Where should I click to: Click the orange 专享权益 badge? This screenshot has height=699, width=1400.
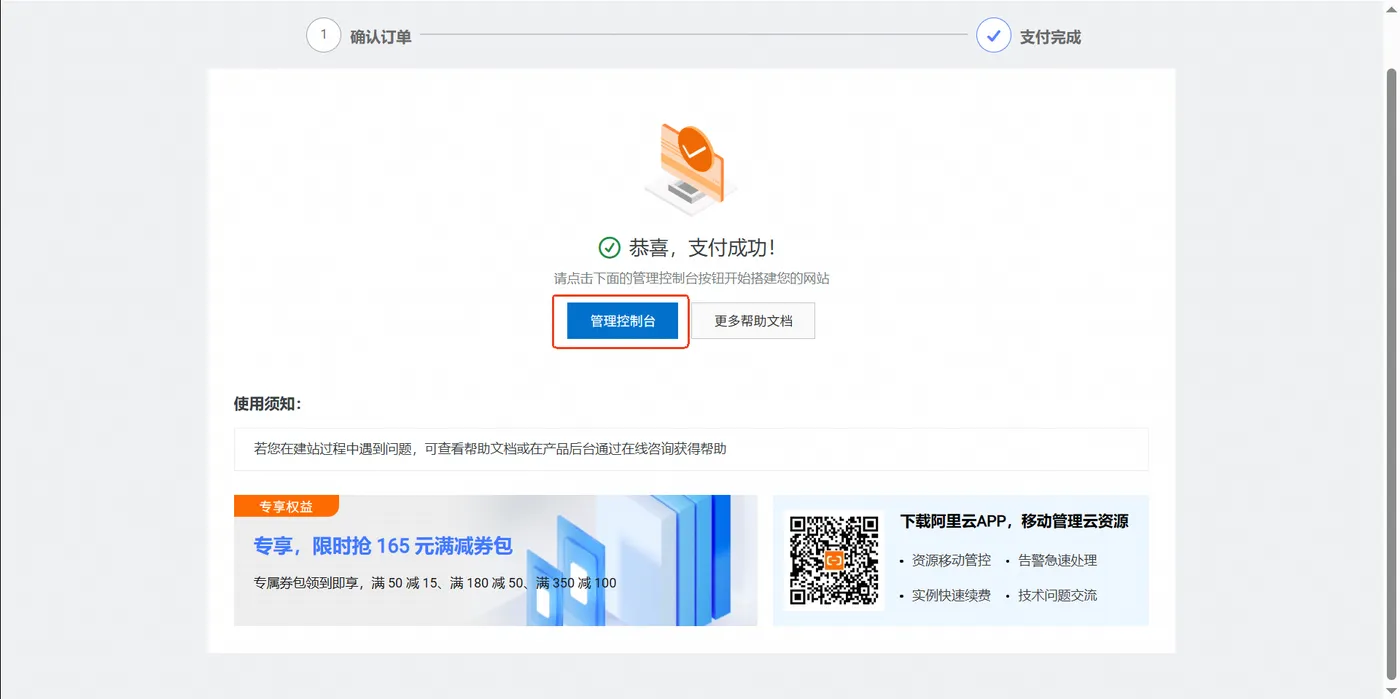tap(285, 506)
